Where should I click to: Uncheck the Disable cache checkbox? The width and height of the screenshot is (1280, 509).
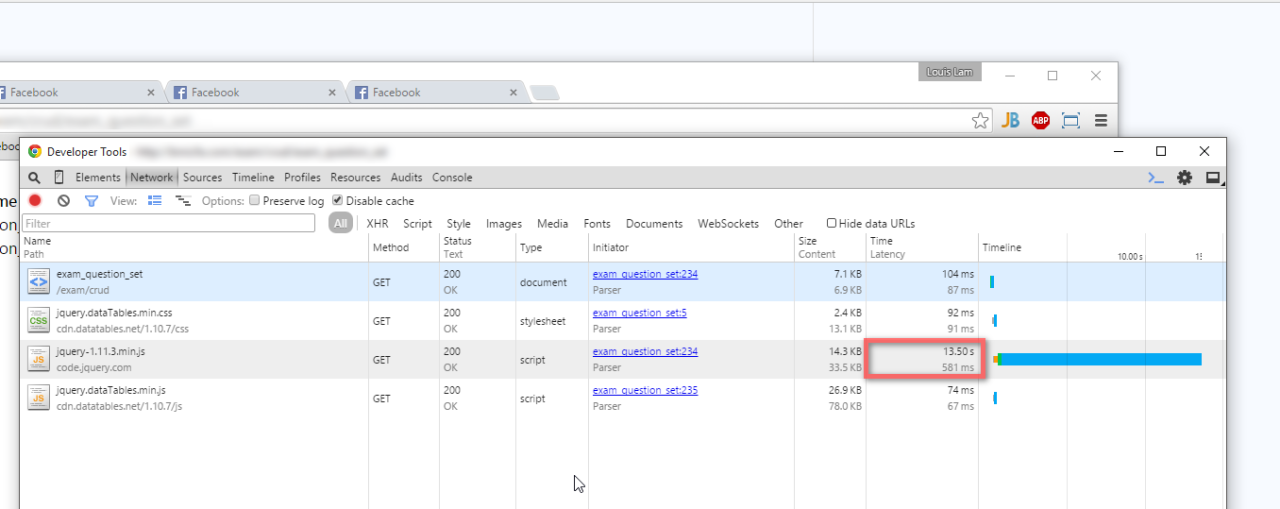pyautogui.click(x=337, y=201)
